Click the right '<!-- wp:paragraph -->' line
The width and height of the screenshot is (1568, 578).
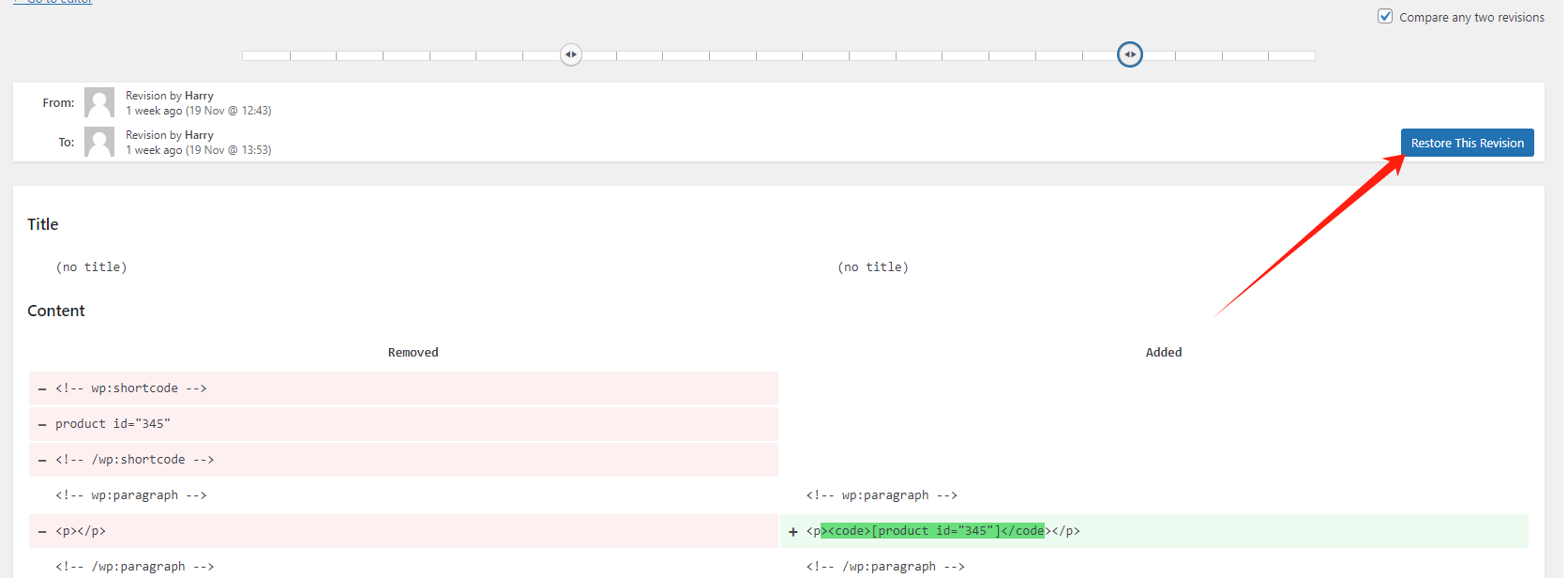pyautogui.click(x=882, y=495)
